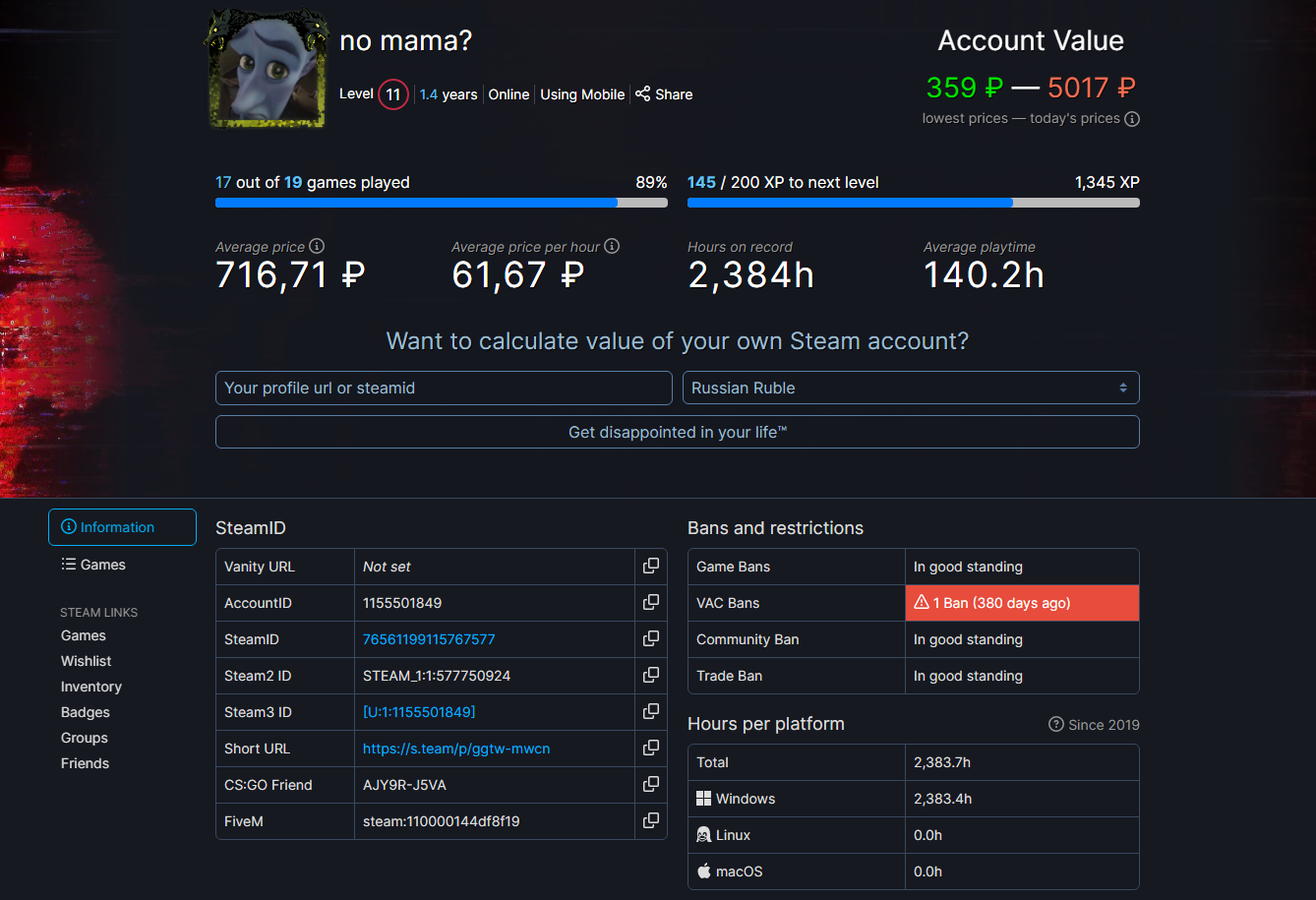Open Steam link Badges

tap(86, 712)
